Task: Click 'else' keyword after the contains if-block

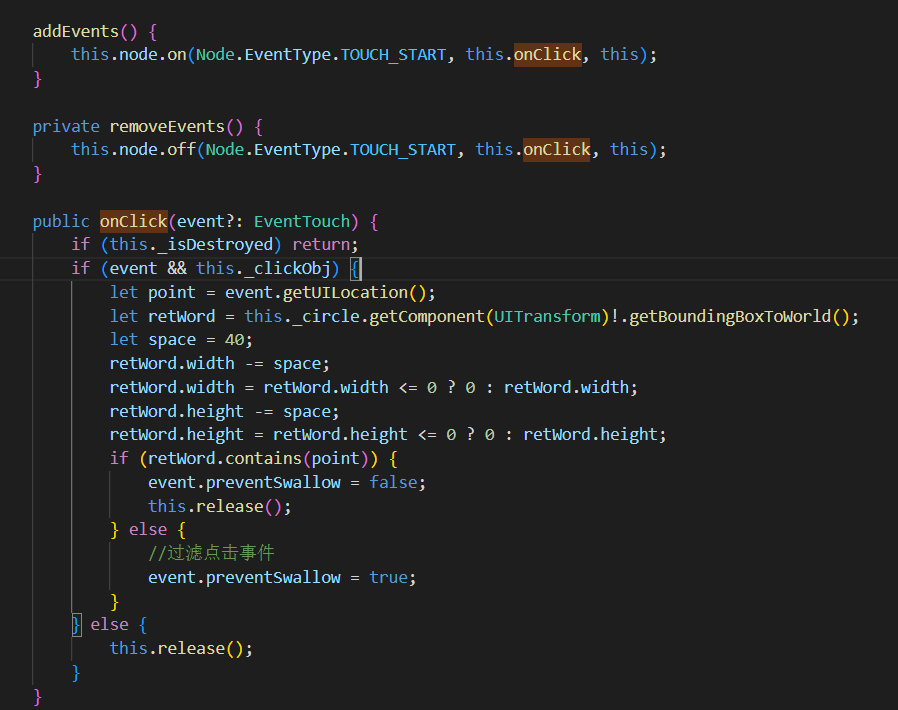Action: coord(148,530)
